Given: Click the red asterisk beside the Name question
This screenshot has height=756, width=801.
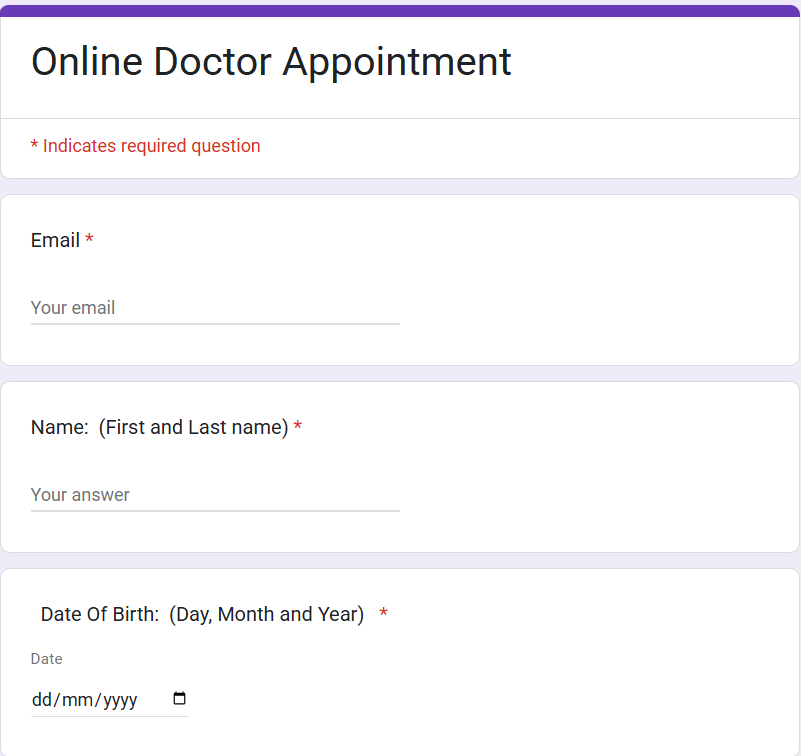Looking at the screenshot, I should [x=298, y=428].
